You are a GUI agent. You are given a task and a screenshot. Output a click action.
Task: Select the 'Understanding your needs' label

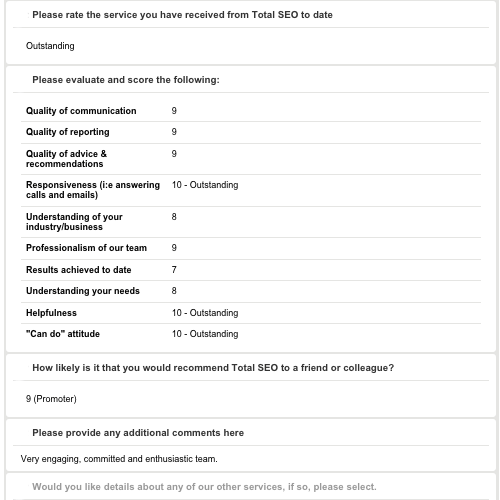(83, 291)
